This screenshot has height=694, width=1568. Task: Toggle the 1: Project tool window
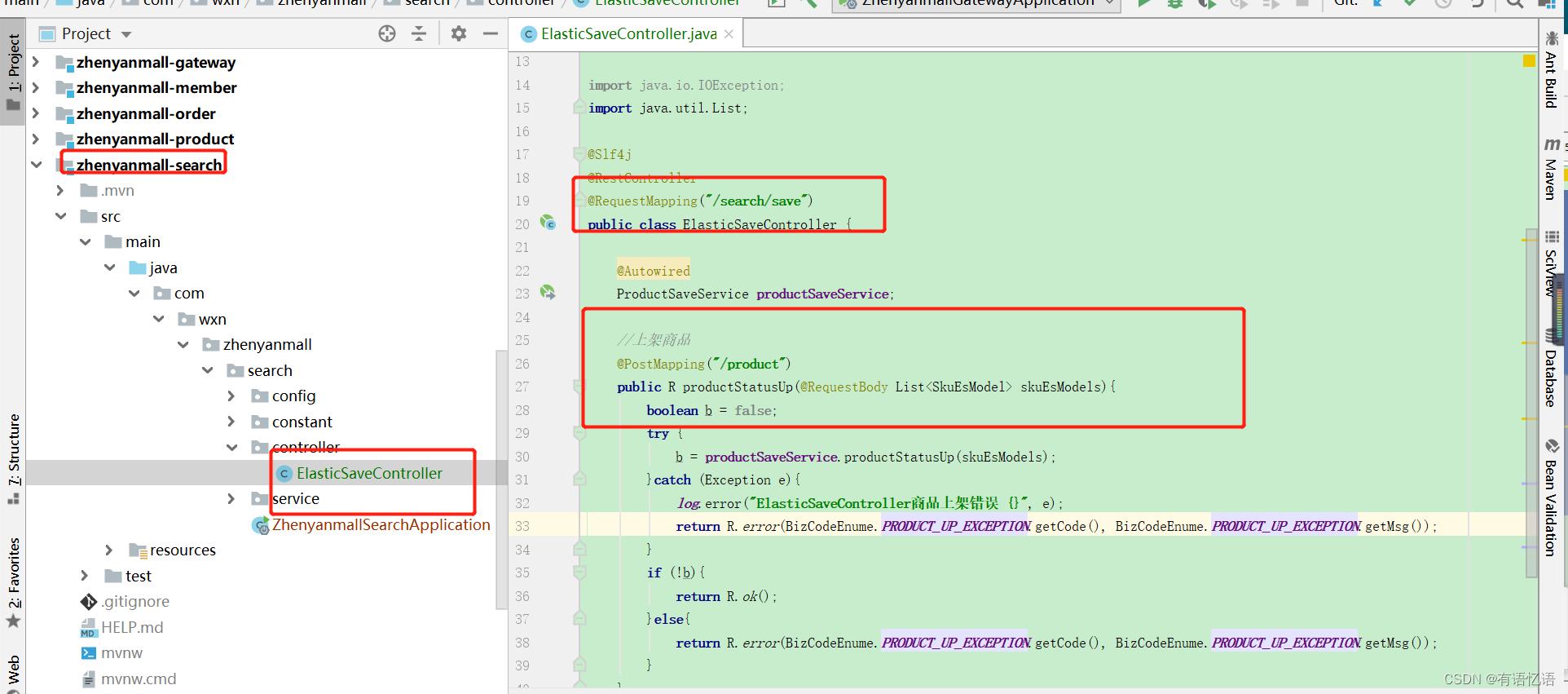[13, 72]
